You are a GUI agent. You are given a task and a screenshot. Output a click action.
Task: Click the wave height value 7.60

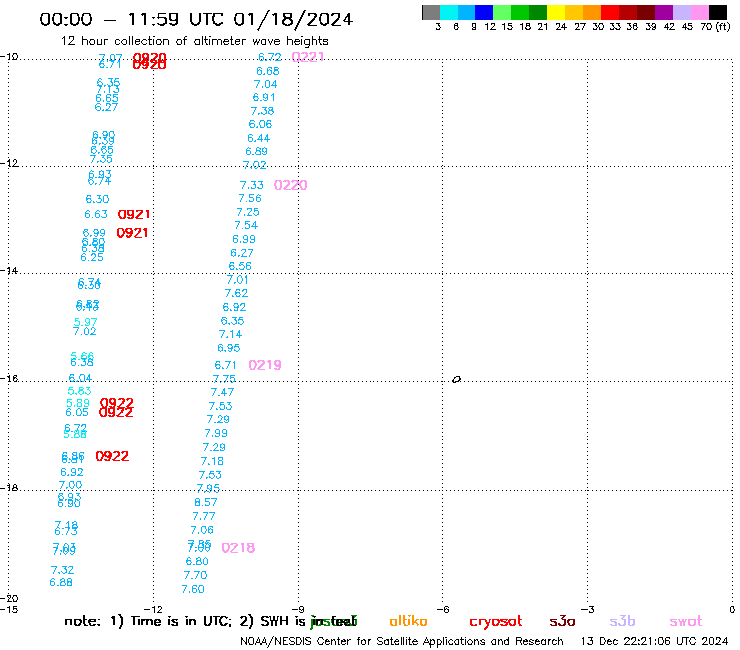coord(193,589)
